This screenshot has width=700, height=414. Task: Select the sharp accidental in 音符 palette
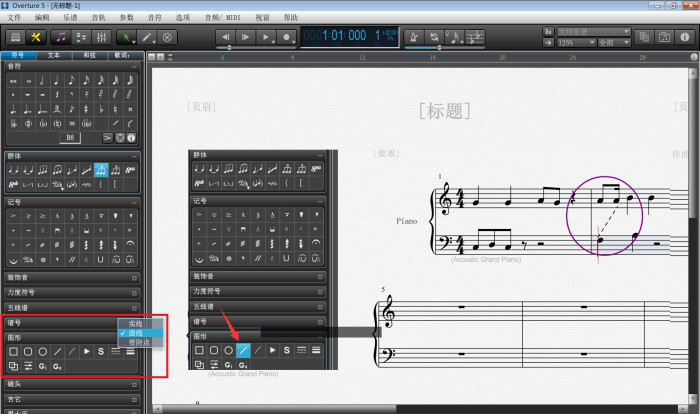point(86,109)
